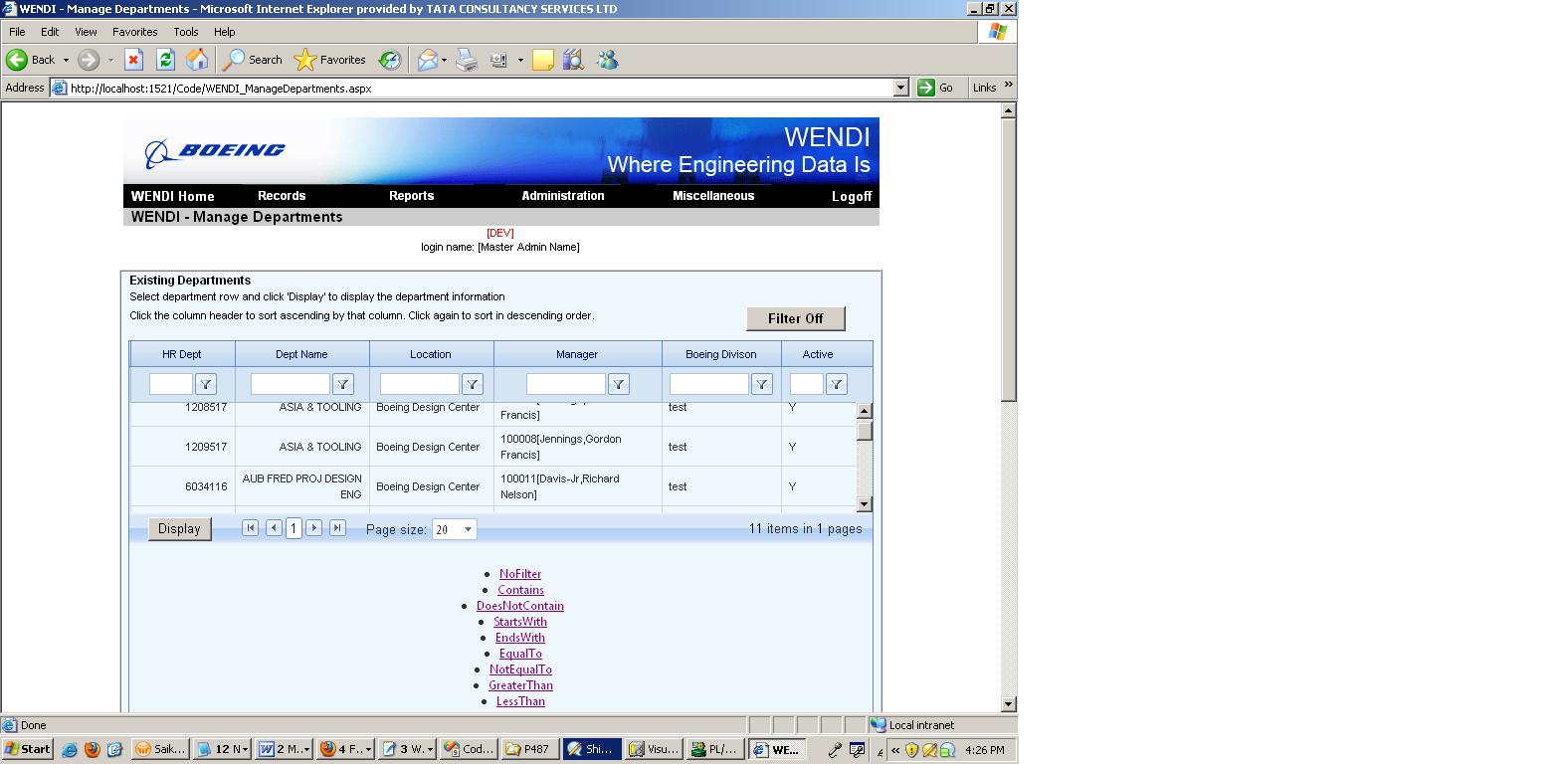
Task: Open the Page size dropdown
Action: pos(455,529)
